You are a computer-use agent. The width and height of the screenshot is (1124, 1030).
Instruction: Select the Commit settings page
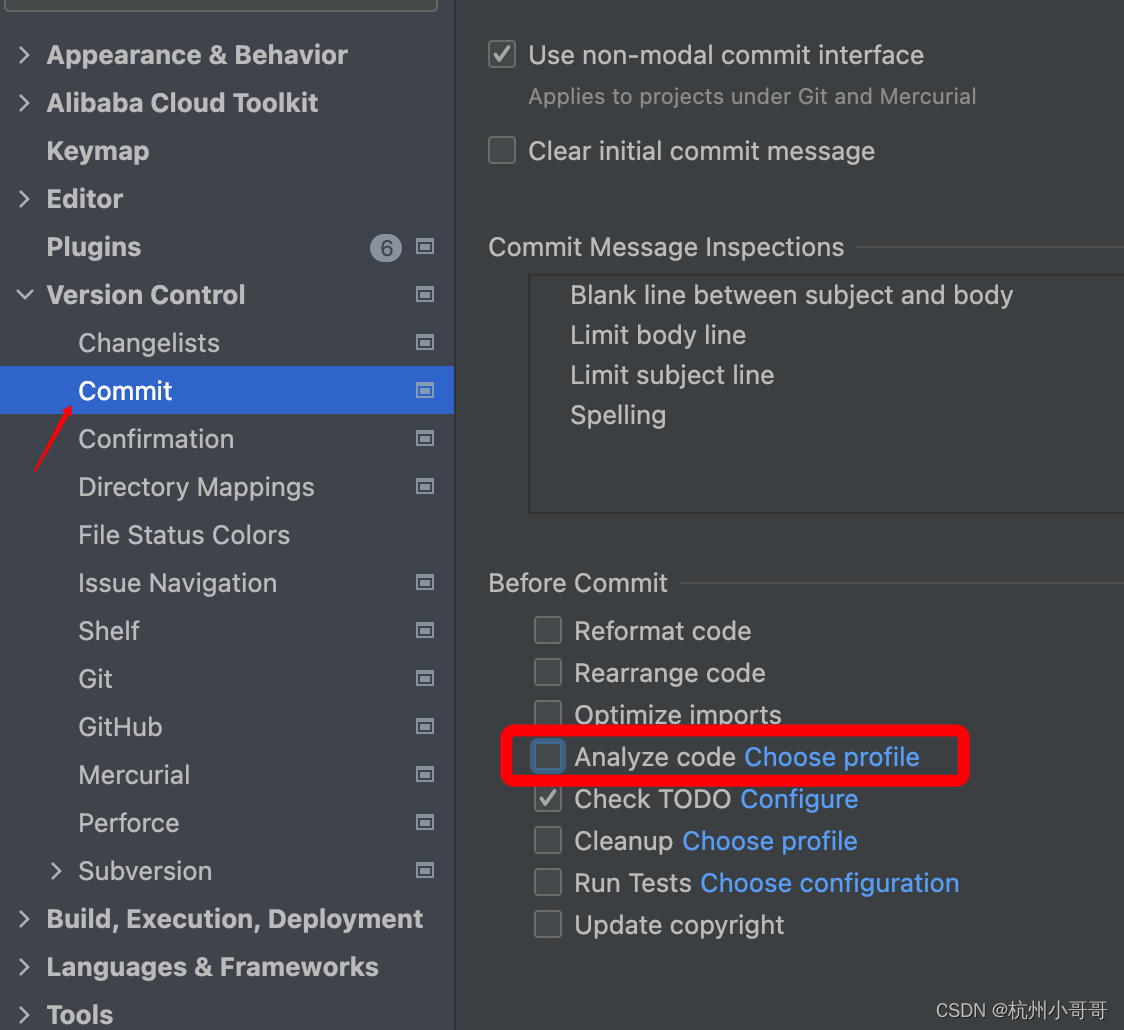[x=227, y=391]
